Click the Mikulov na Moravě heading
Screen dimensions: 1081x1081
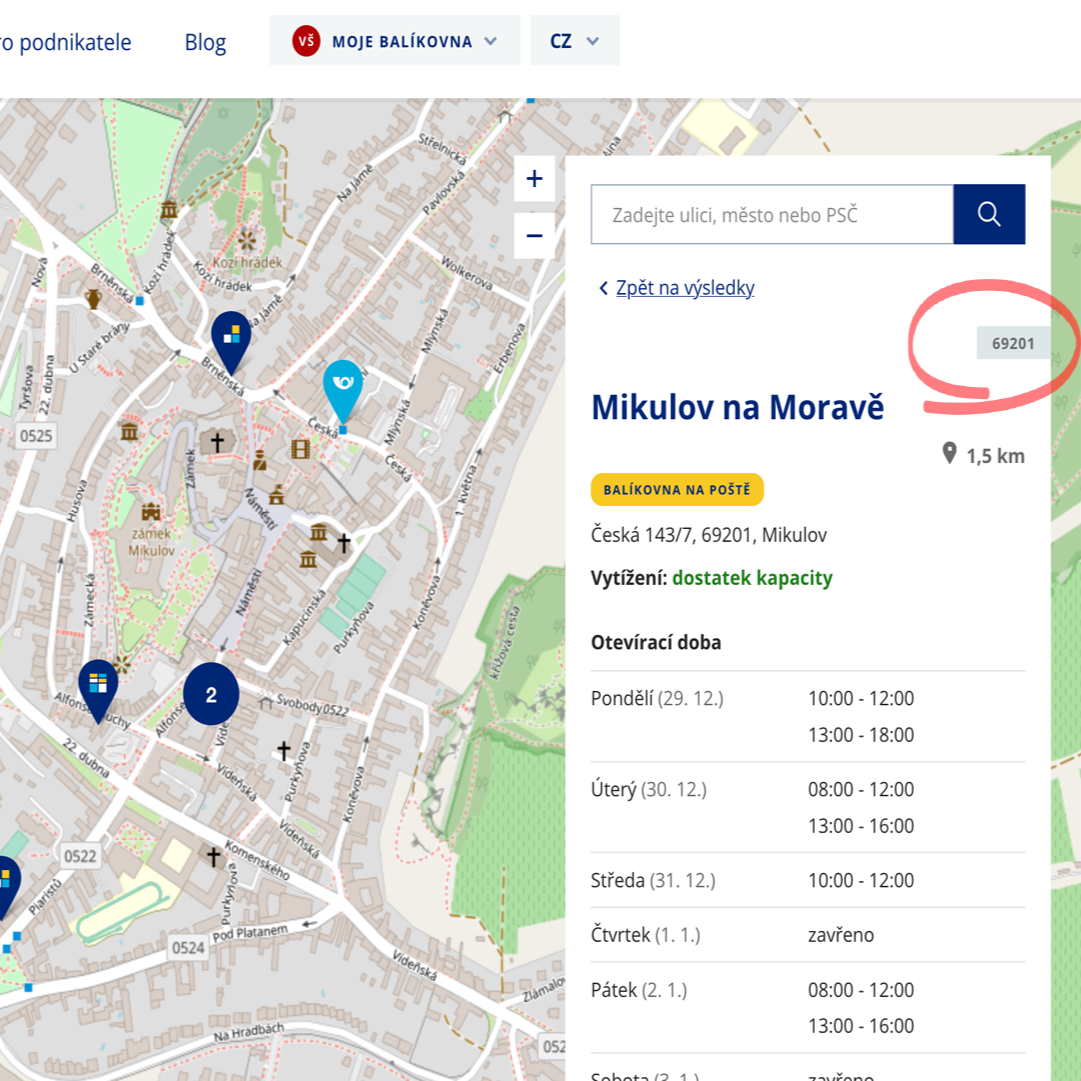pyautogui.click(x=737, y=407)
